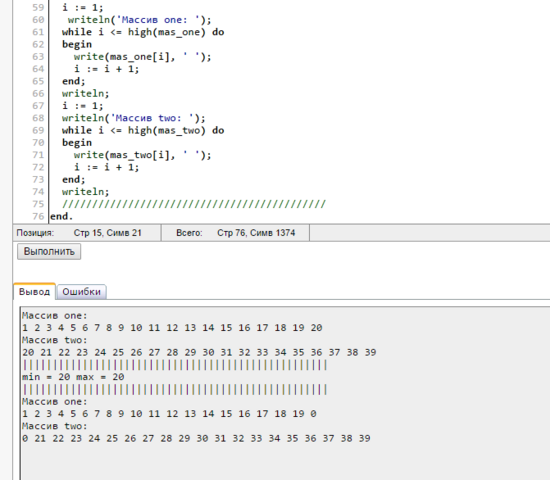
Task: Click the 'Всего:' status label
Action: [189, 233]
